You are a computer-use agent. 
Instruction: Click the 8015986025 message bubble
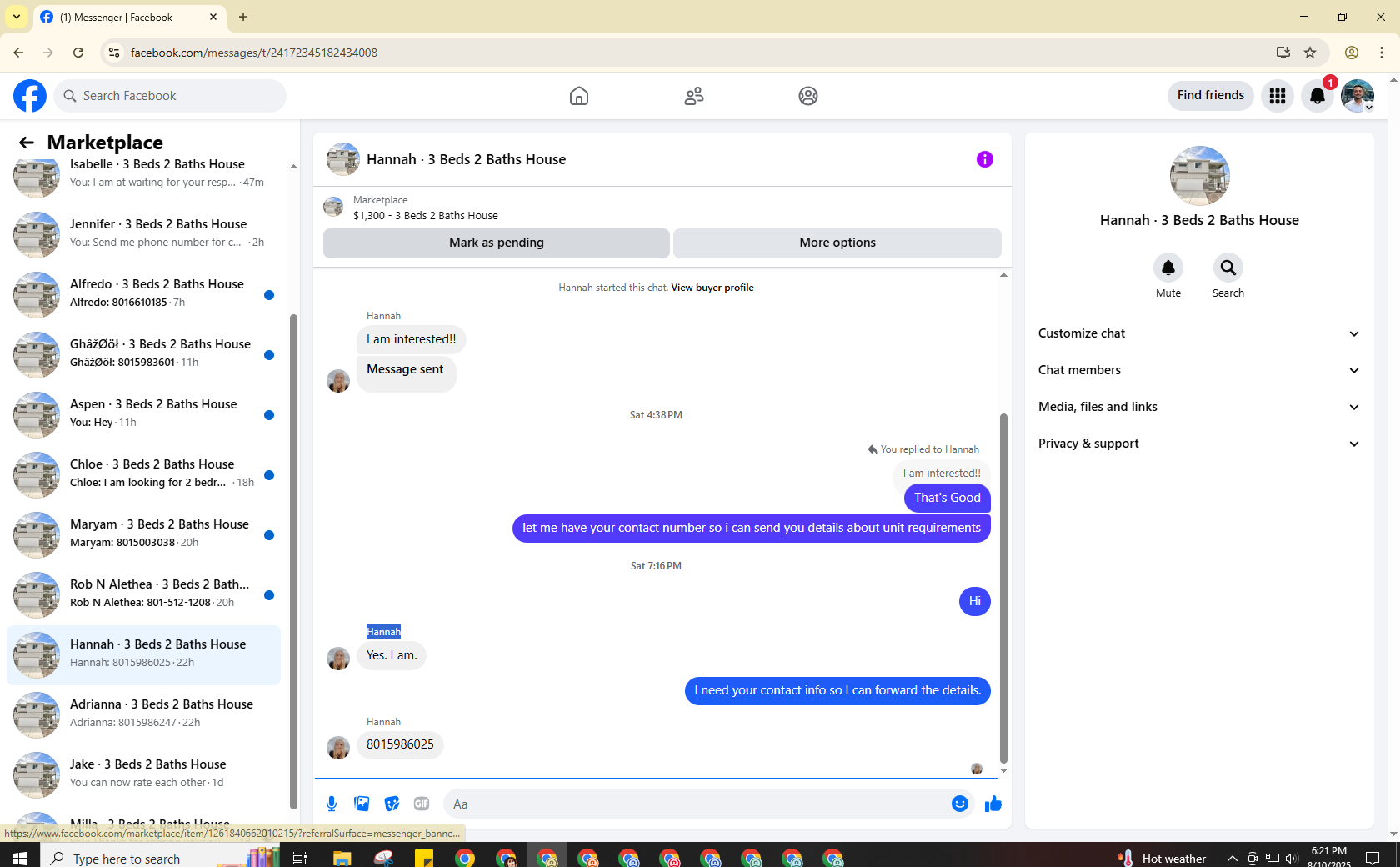[x=400, y=744]
